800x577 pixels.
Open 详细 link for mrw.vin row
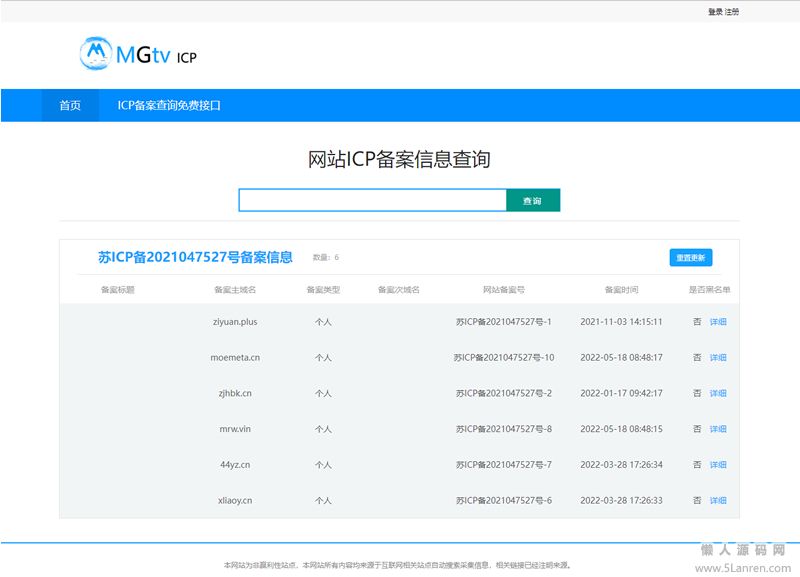pyautogui.click(x=718, y=429)
